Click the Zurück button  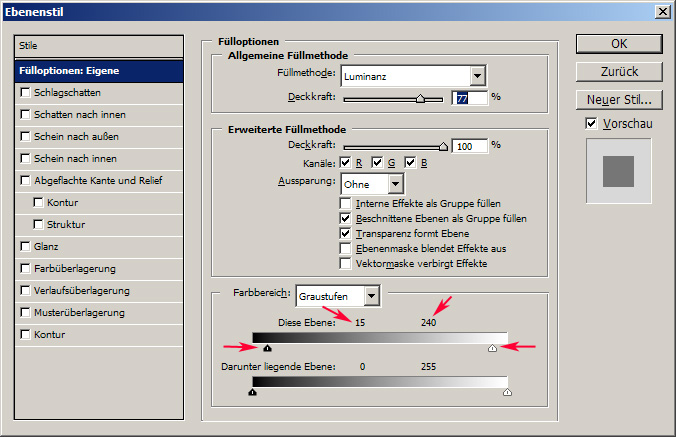coord(619,72)
